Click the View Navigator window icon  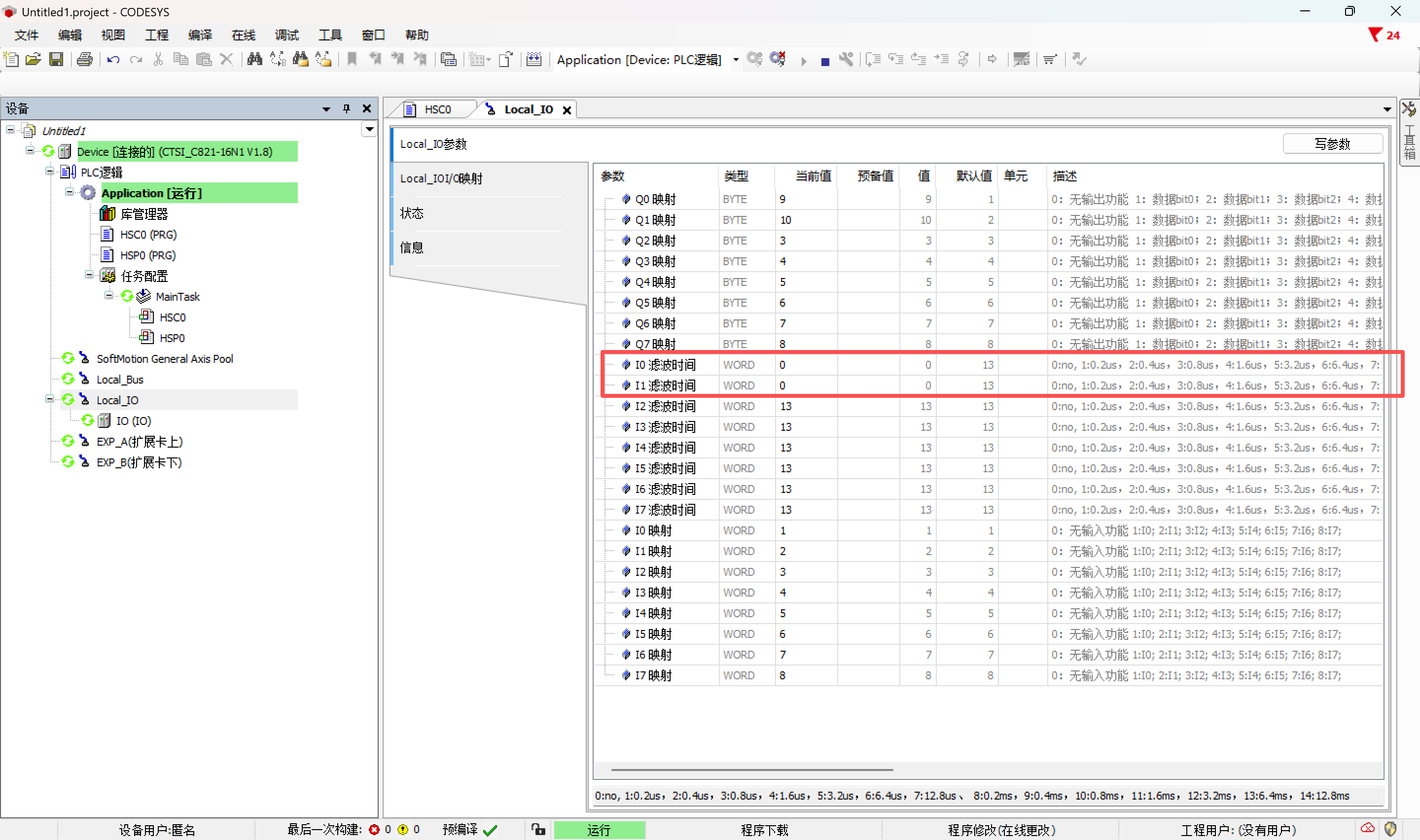(x=449, y=60)
